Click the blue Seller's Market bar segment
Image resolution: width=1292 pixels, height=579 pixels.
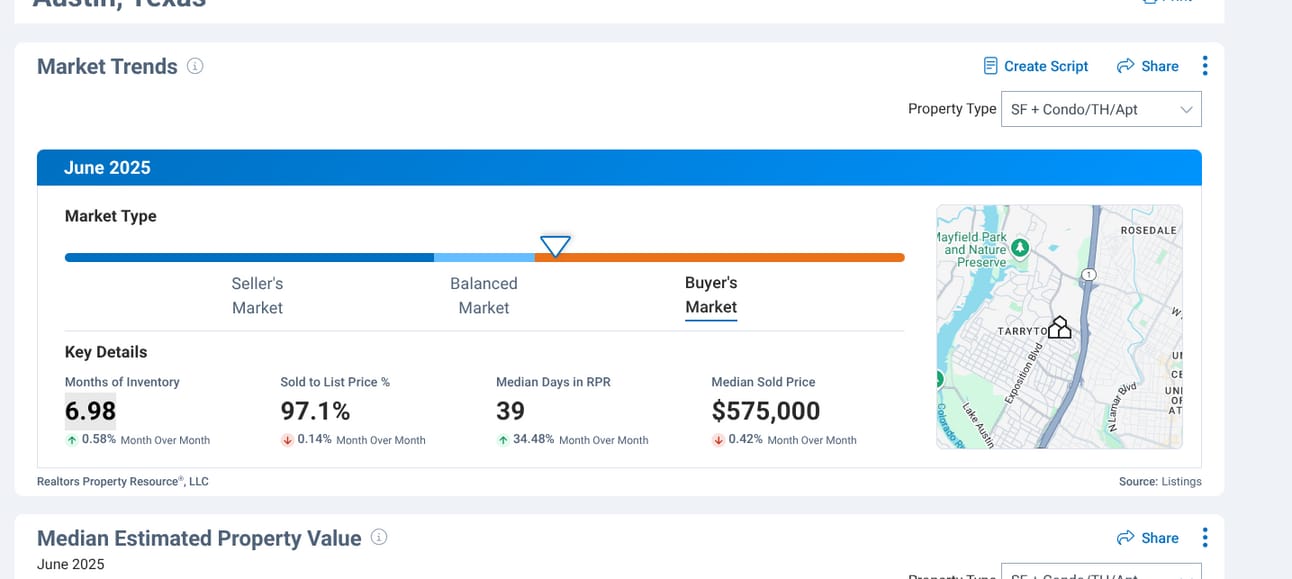[249, 257]
